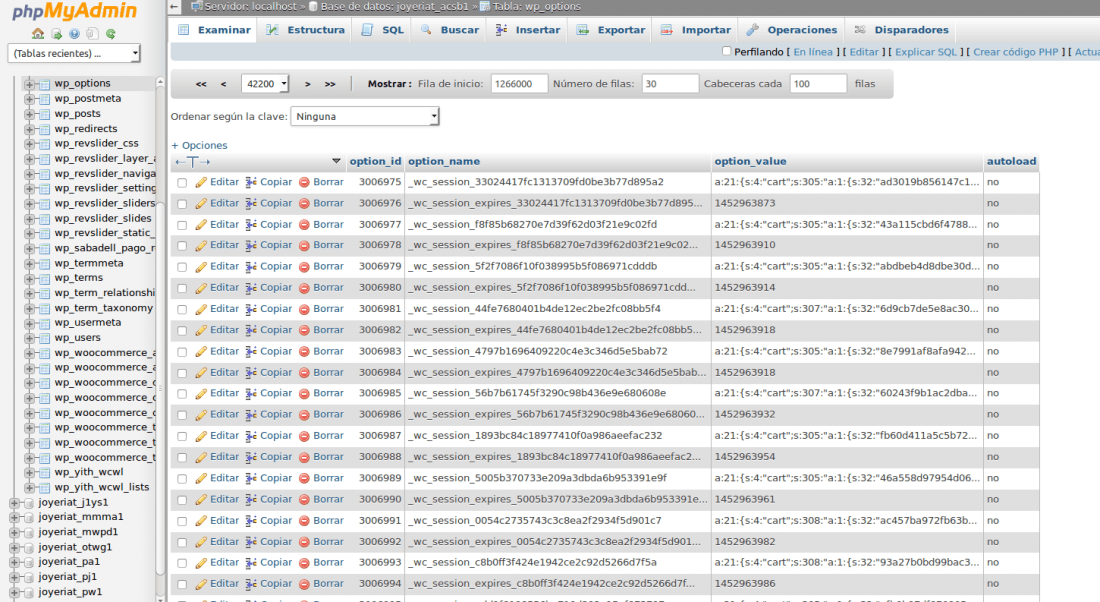Tick the checkbox for row 3006982
The height and width of the screenshot is (602, 1100).
[x=182, y=330]
